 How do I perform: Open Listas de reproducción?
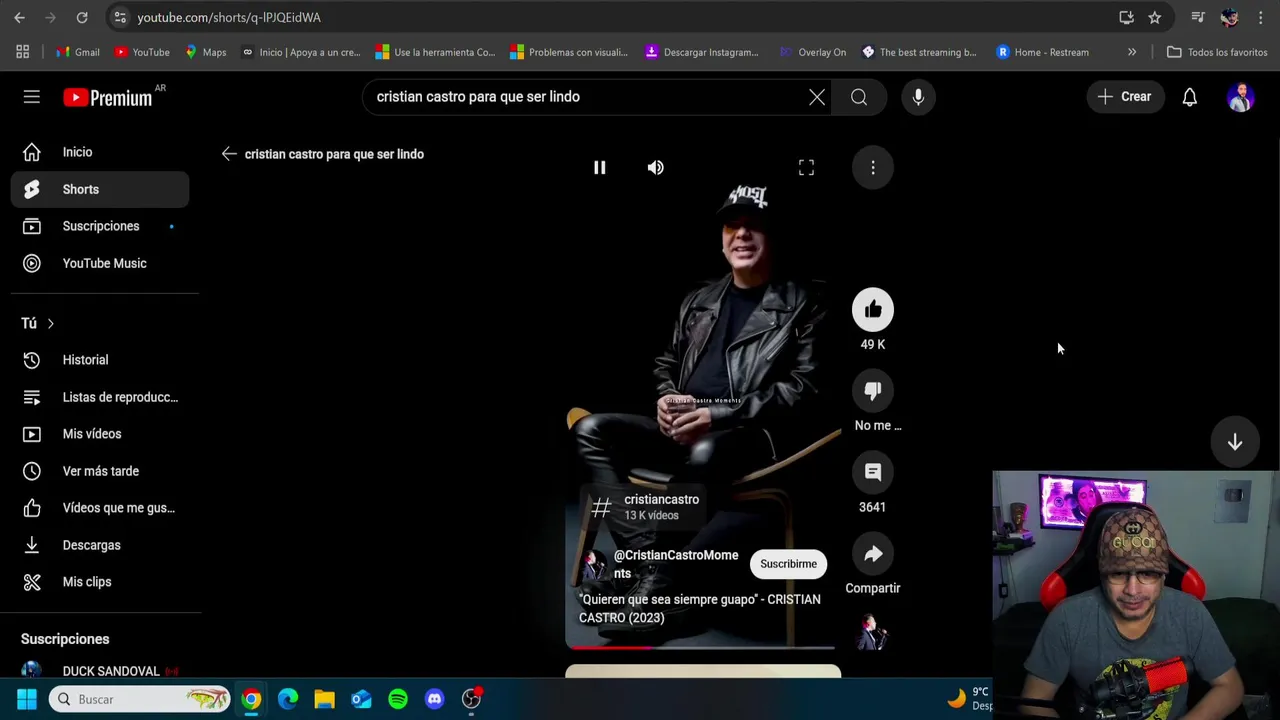pos(100,397)
